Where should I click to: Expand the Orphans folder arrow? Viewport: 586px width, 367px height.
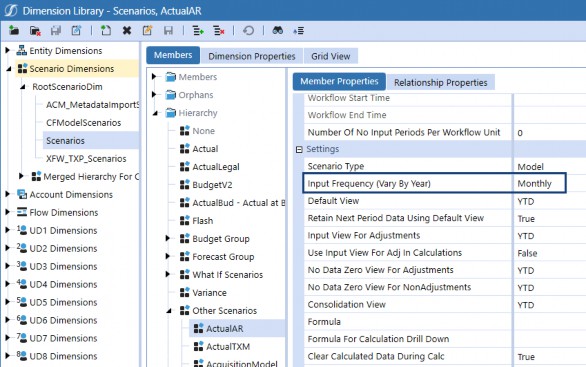pyautogui.click(x=154, y=95)
